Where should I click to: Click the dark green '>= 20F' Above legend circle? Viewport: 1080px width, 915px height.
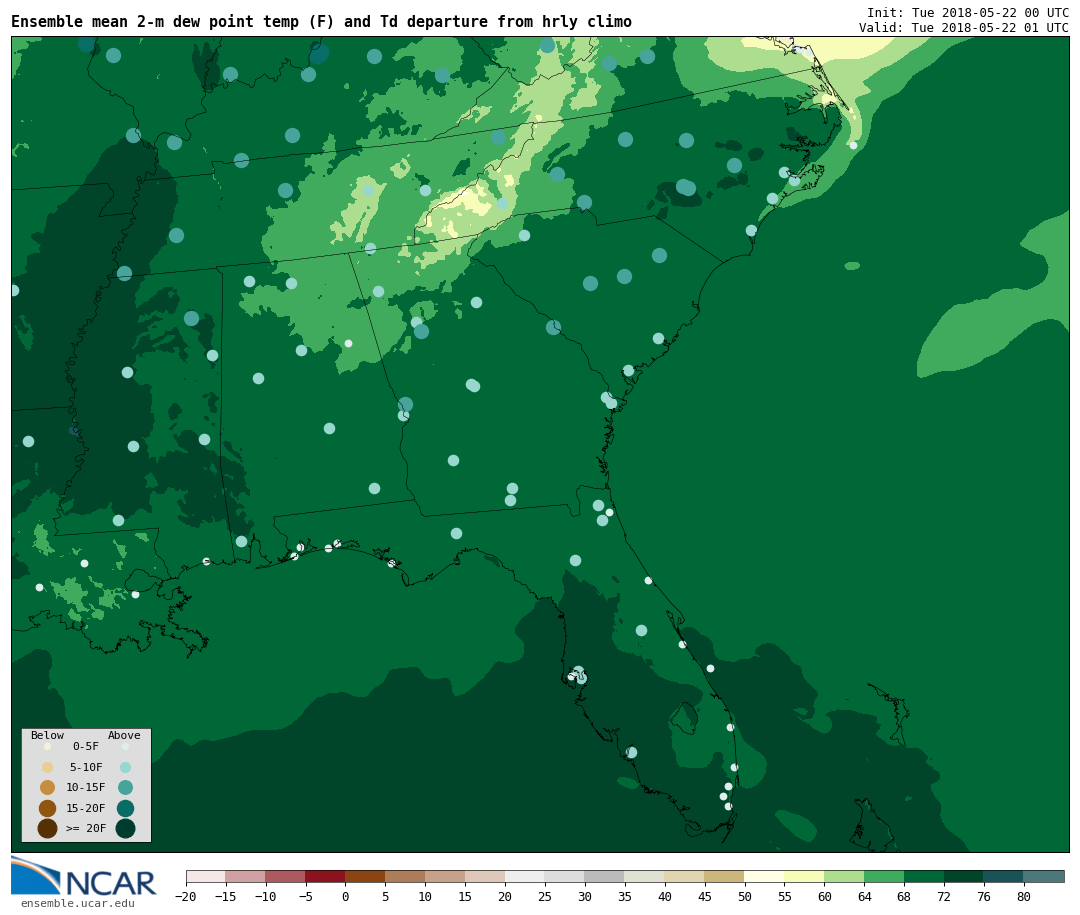click(x=125, y=828)
